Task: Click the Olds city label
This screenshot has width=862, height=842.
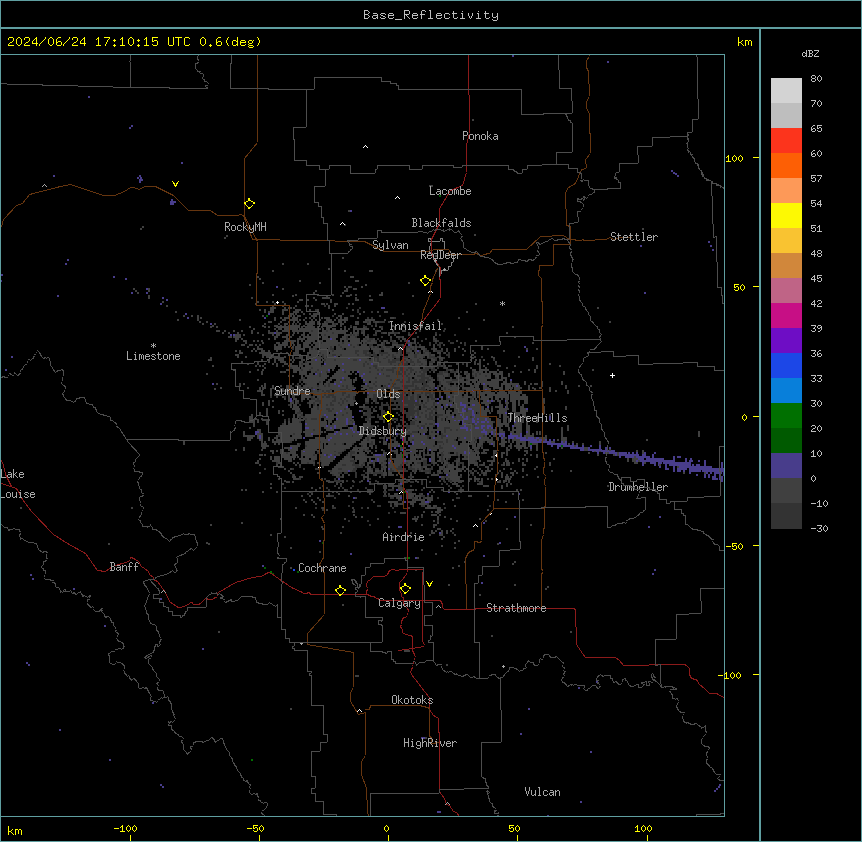Action: [x=388, y=394]
